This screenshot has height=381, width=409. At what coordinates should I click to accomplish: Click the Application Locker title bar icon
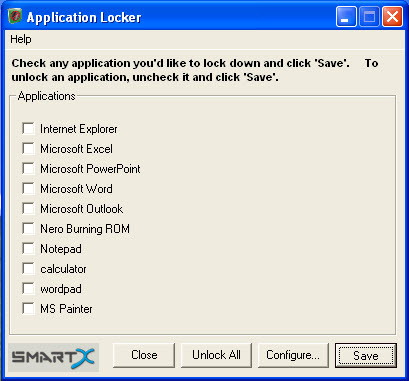pos(15,17)
